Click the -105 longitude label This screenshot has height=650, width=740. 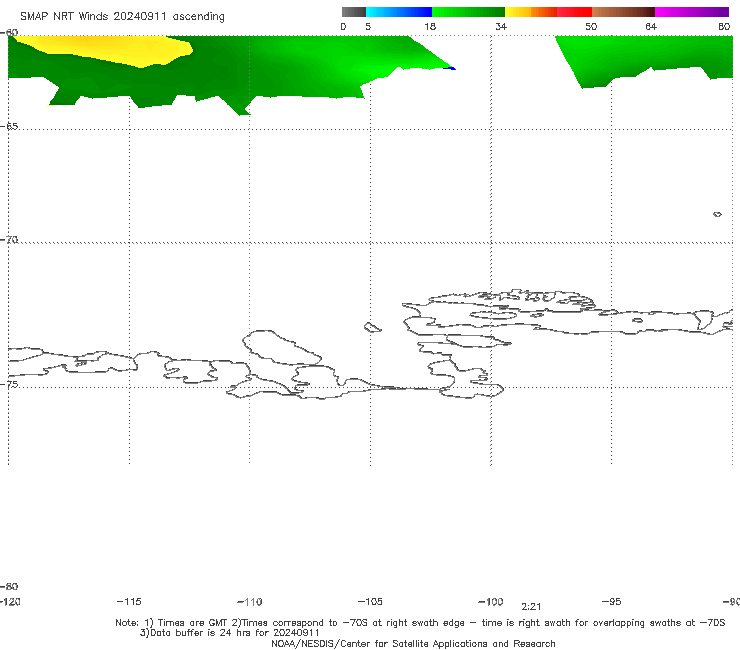click(x=370, y=601)
